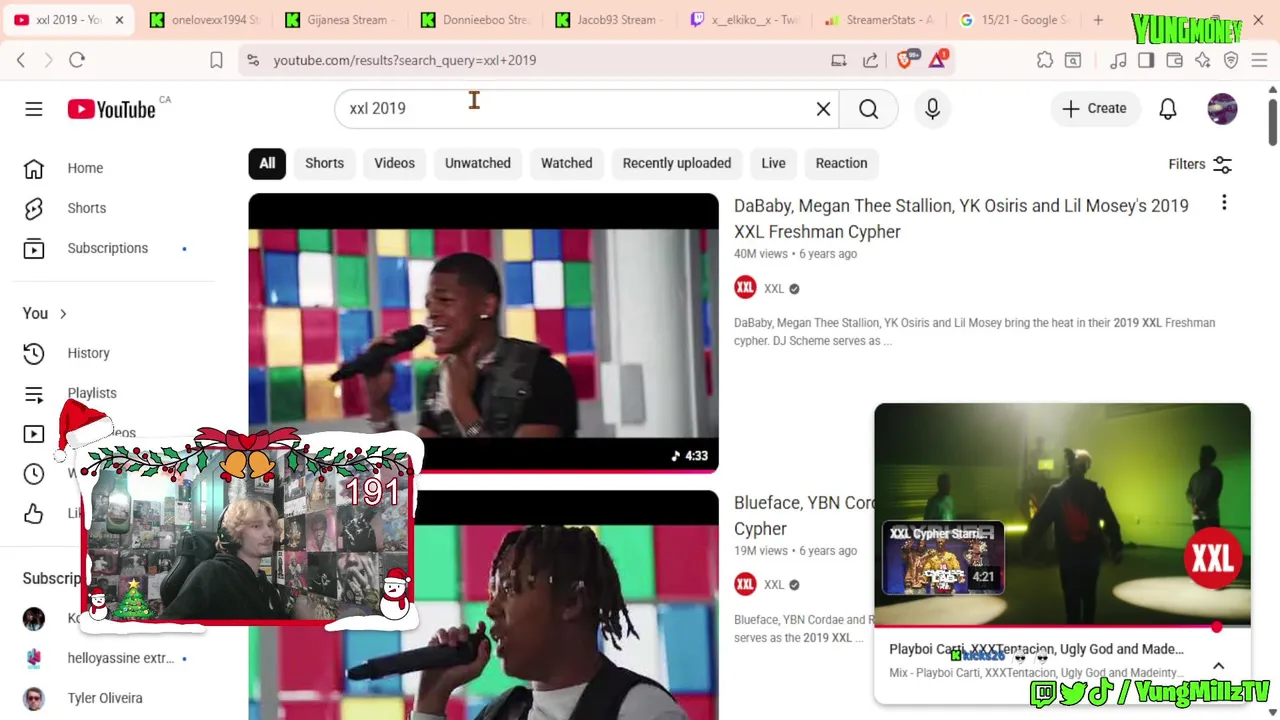Switch to the StreamerStats tab

point(880,20)
